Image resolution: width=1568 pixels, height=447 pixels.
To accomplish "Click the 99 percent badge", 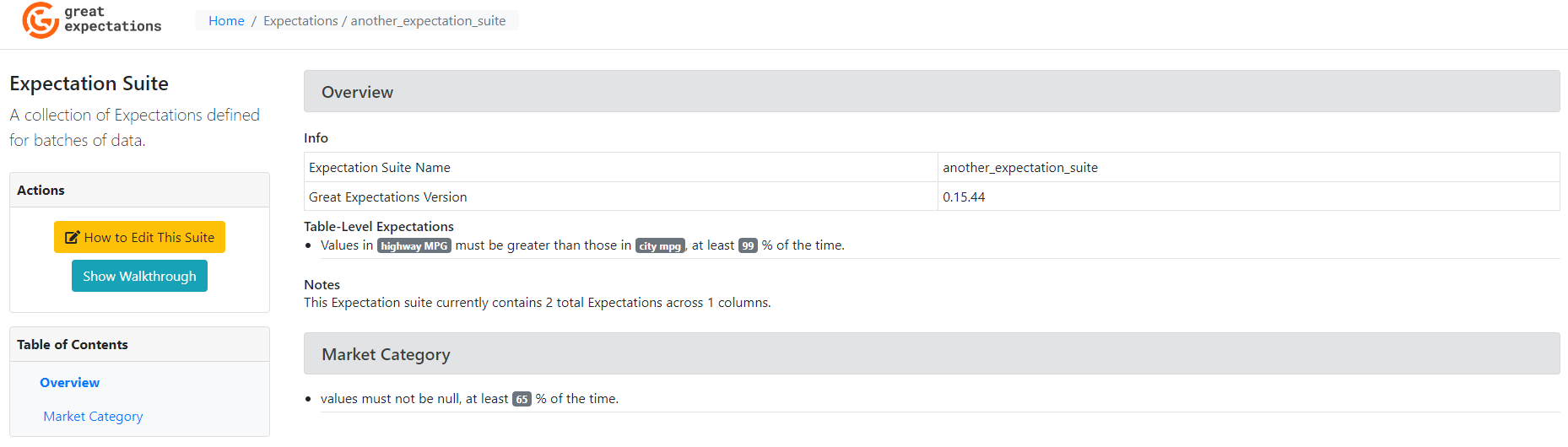I will point(748,246).
